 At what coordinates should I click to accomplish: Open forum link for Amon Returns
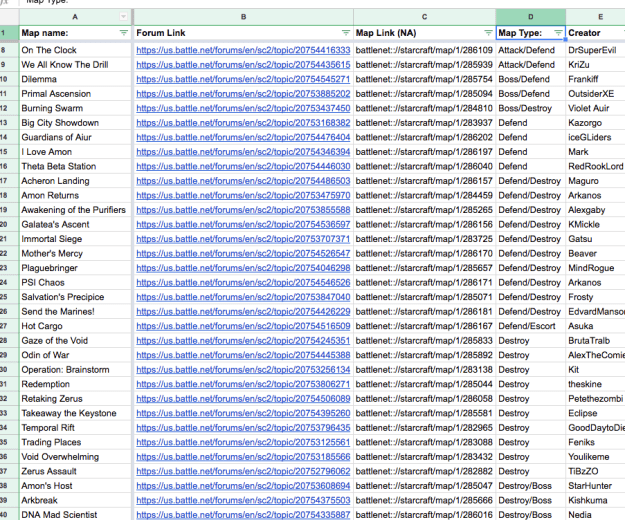243,195
